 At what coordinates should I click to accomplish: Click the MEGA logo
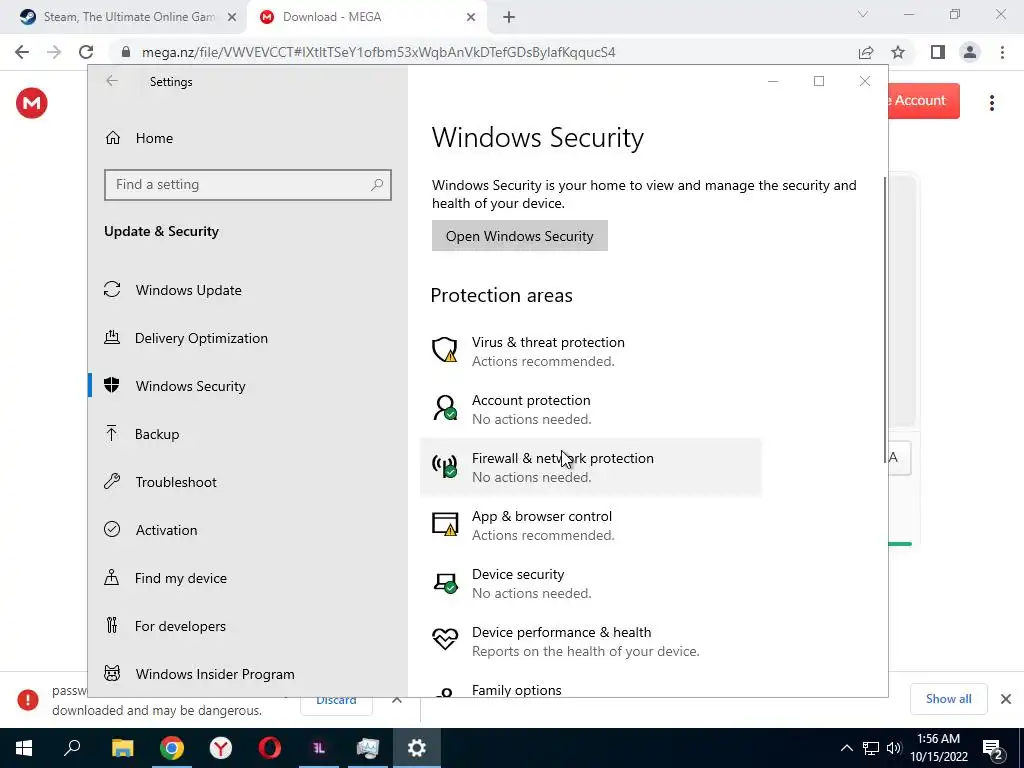click(31, 103)
